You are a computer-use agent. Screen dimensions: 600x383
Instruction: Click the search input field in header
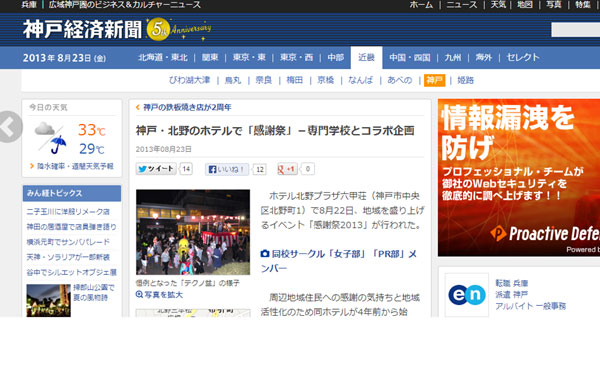pos(575,30)
